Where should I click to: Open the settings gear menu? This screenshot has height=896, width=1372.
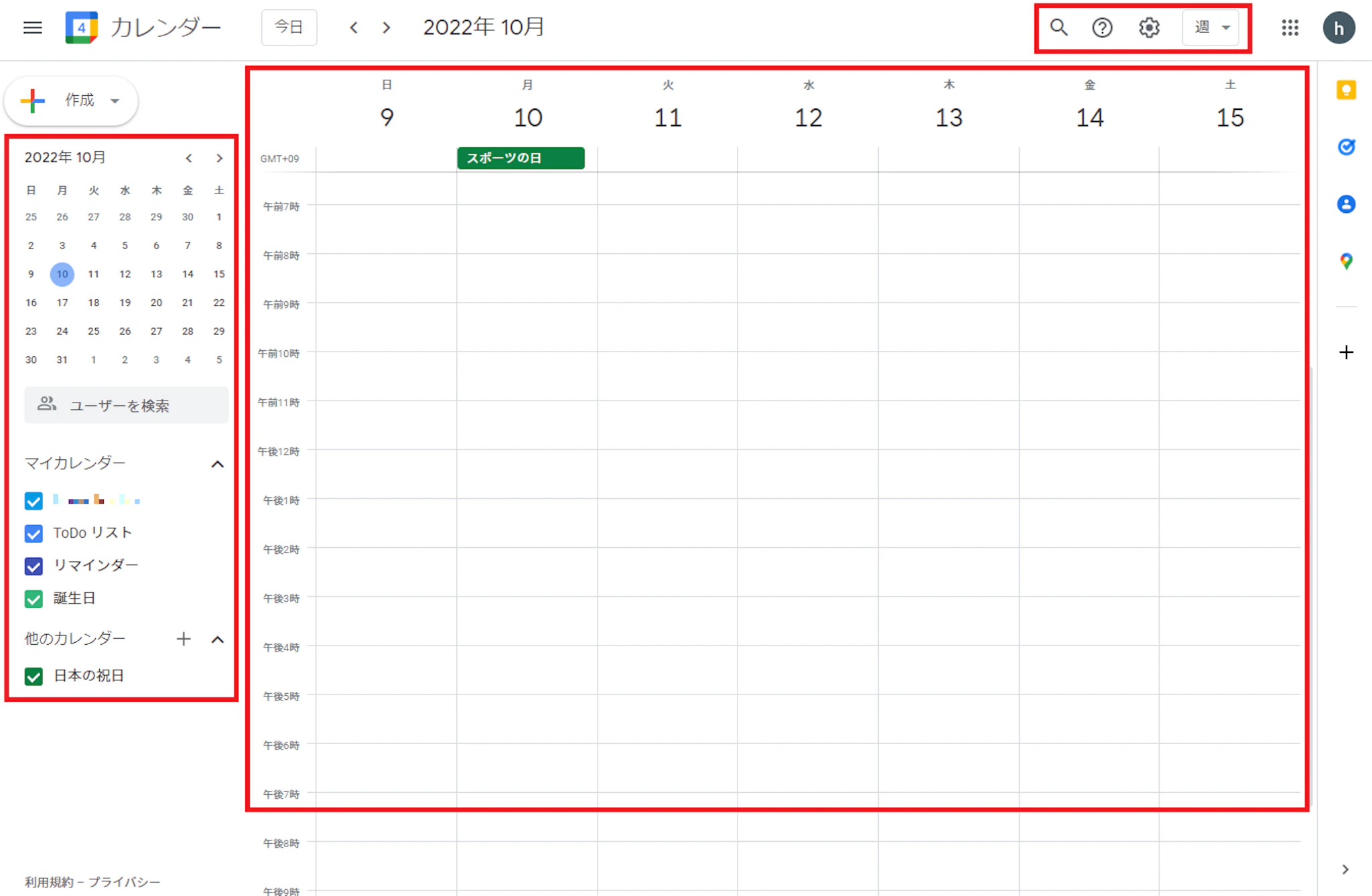coord(1149,27)
